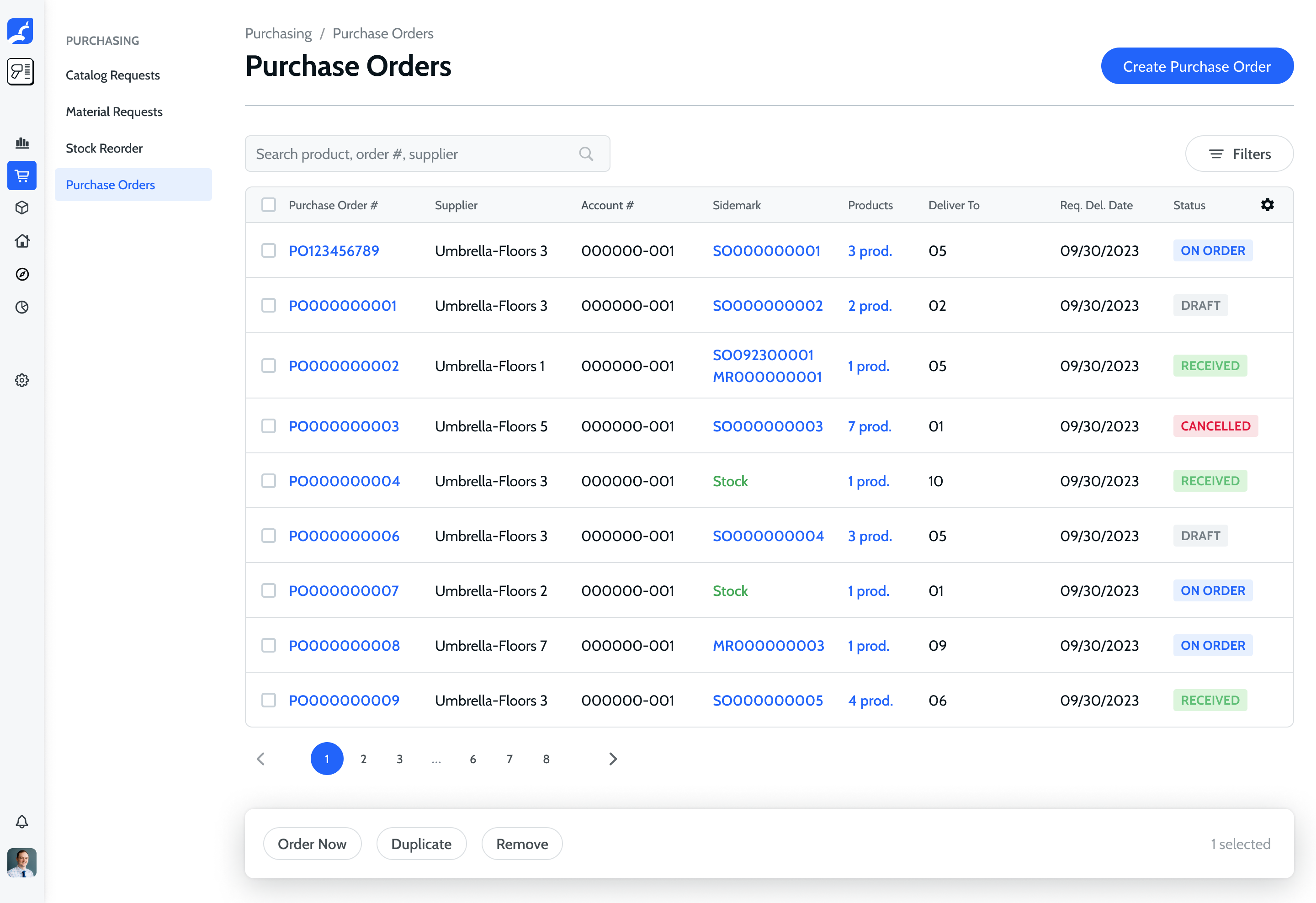
Task: Click Create Purchase Order button
Action: pyautogui.click(x=1197, y=66)
